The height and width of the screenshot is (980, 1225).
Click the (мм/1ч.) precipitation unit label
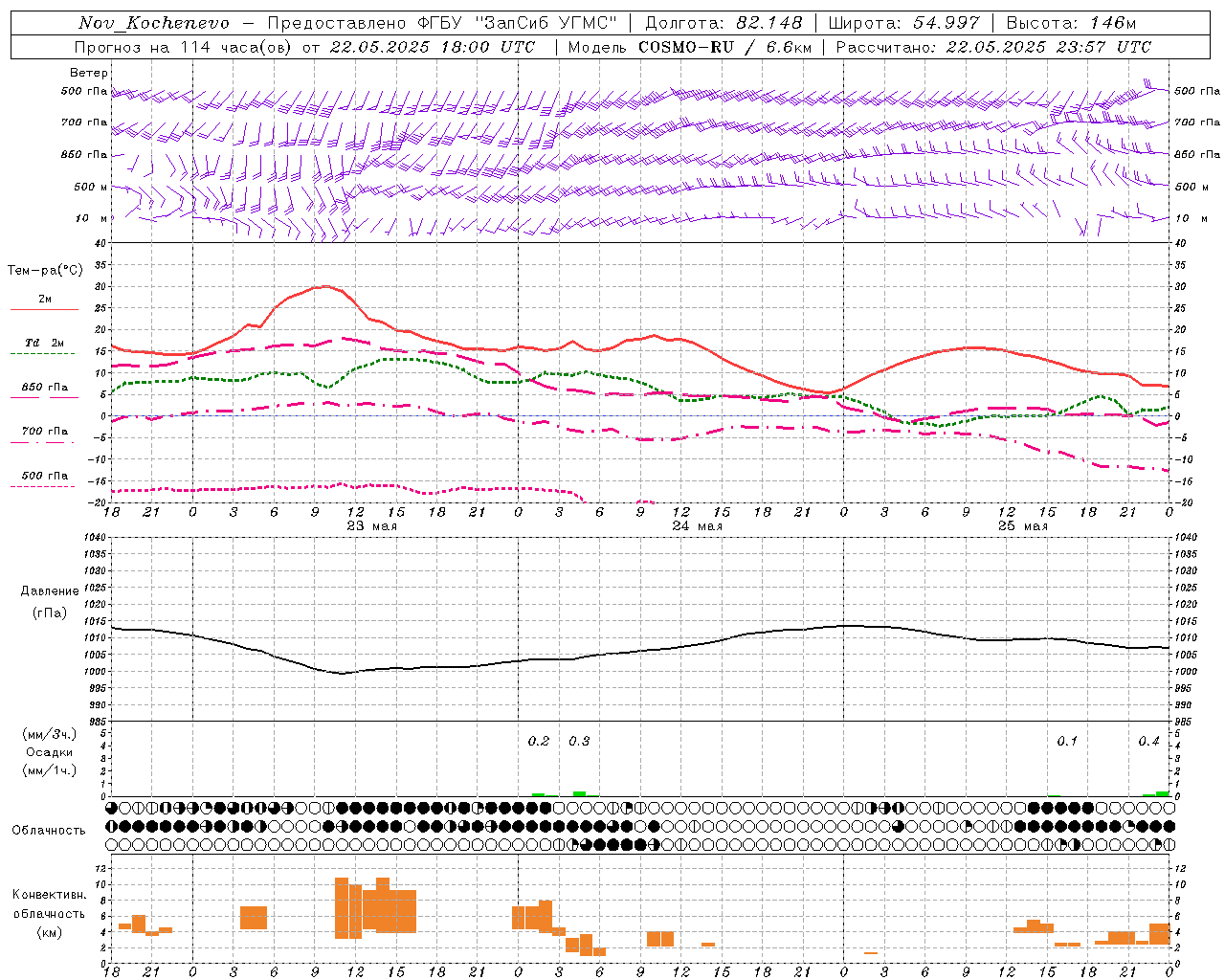(50, 770)
